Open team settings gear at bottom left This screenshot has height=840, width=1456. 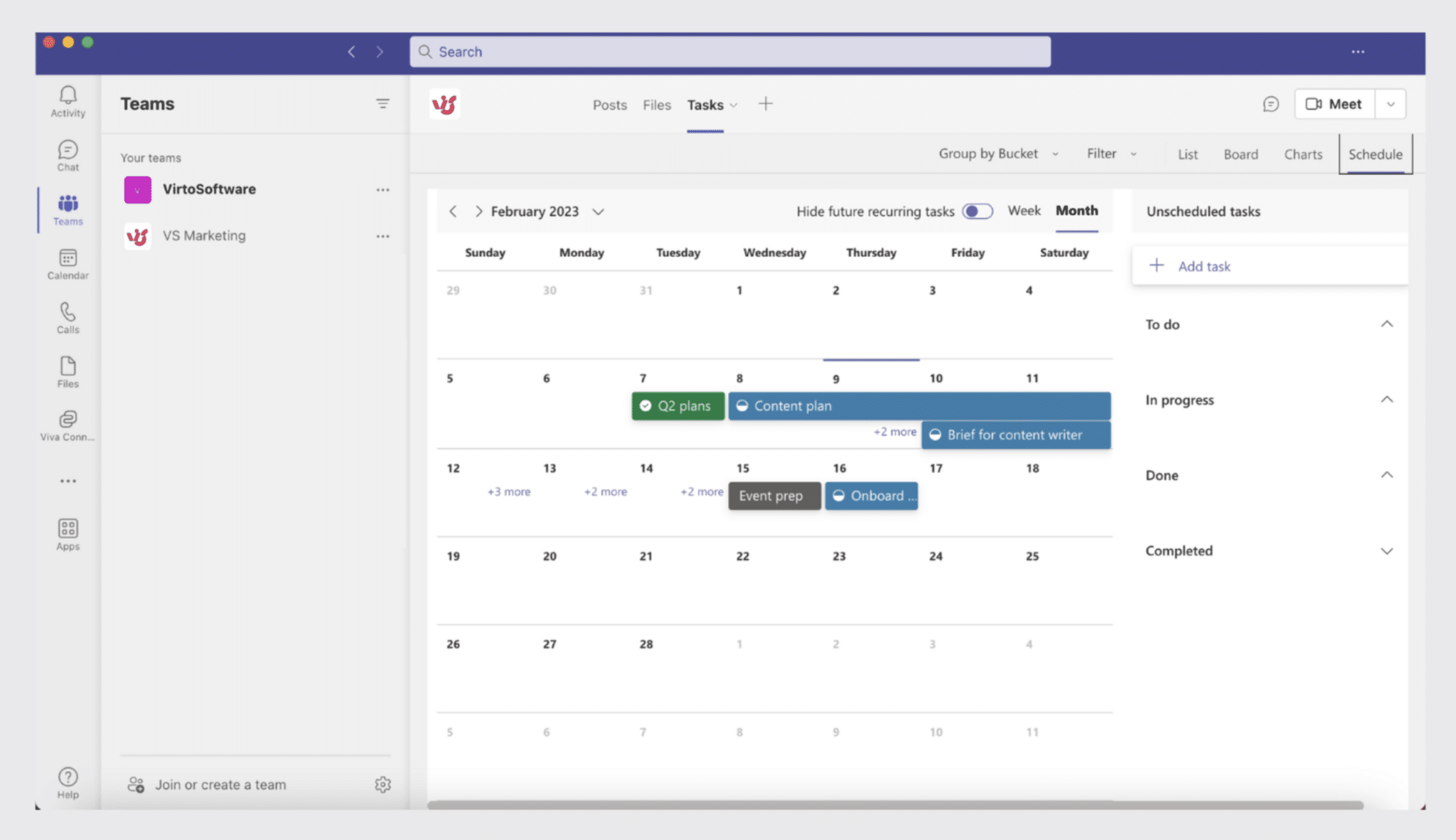pos(383,784)
